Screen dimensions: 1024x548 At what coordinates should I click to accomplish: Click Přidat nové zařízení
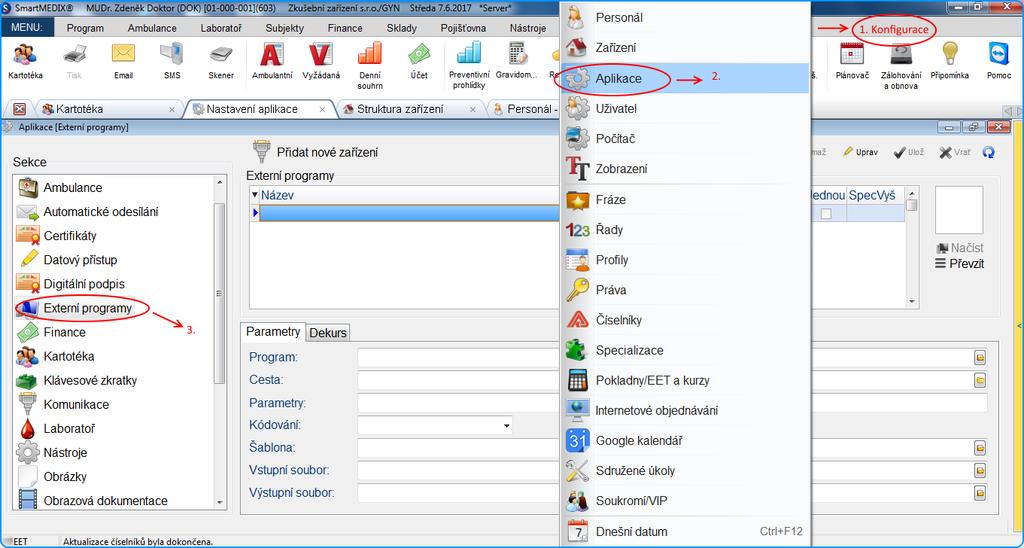click(x=315, y=152)
